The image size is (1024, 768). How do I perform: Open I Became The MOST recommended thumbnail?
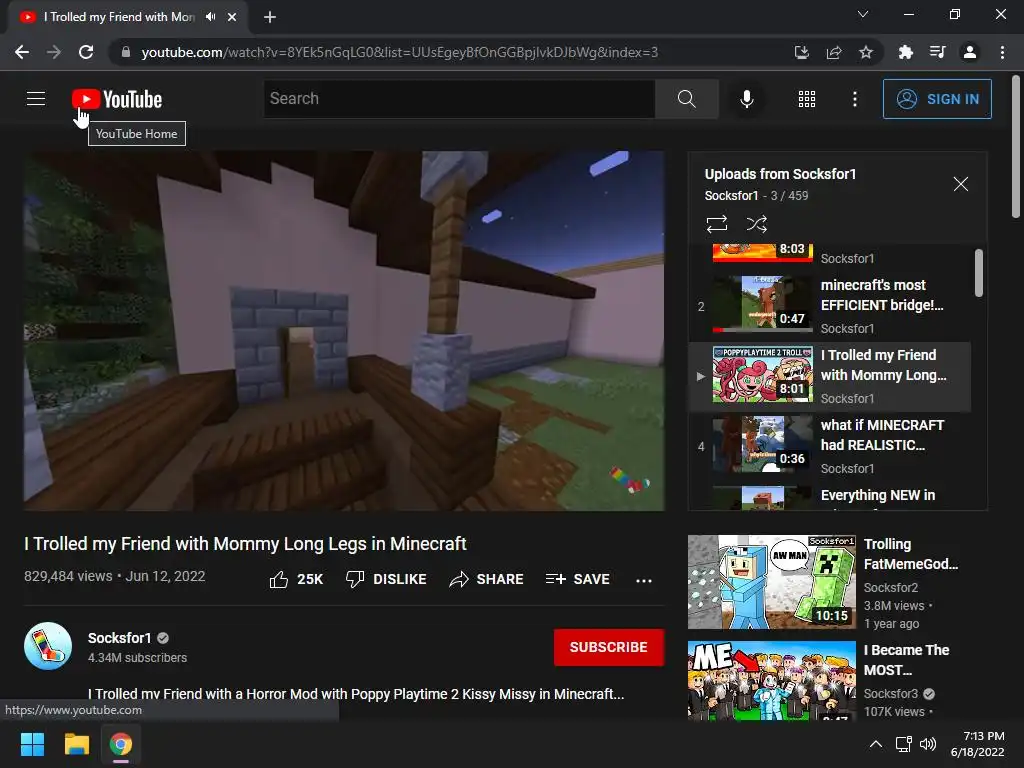(x=771, y=680)
